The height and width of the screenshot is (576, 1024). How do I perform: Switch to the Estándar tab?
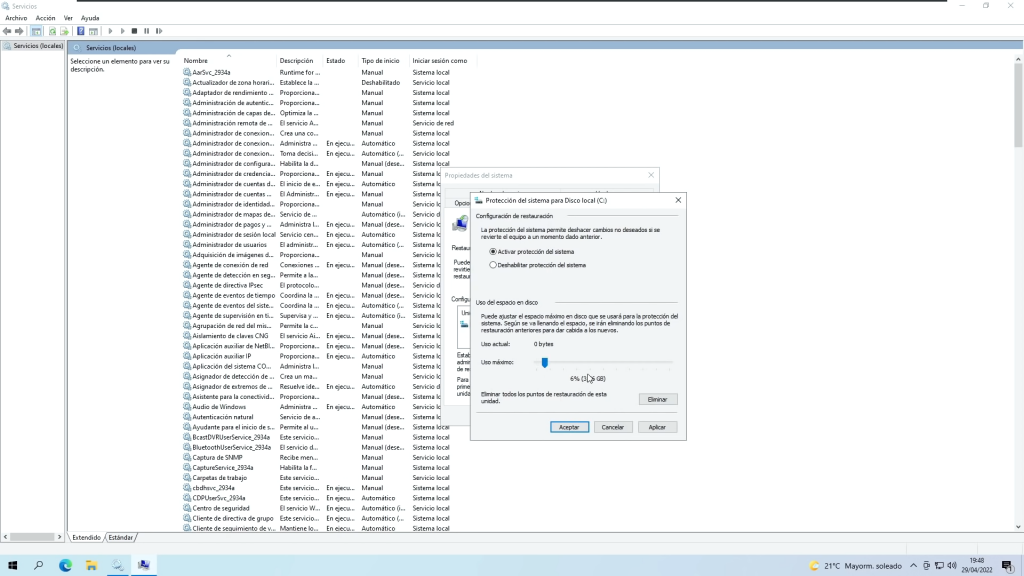[x=121, y=537]
